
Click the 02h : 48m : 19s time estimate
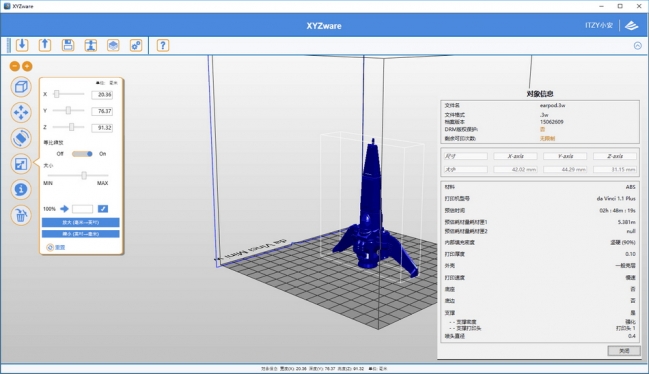tap(617, 211)
